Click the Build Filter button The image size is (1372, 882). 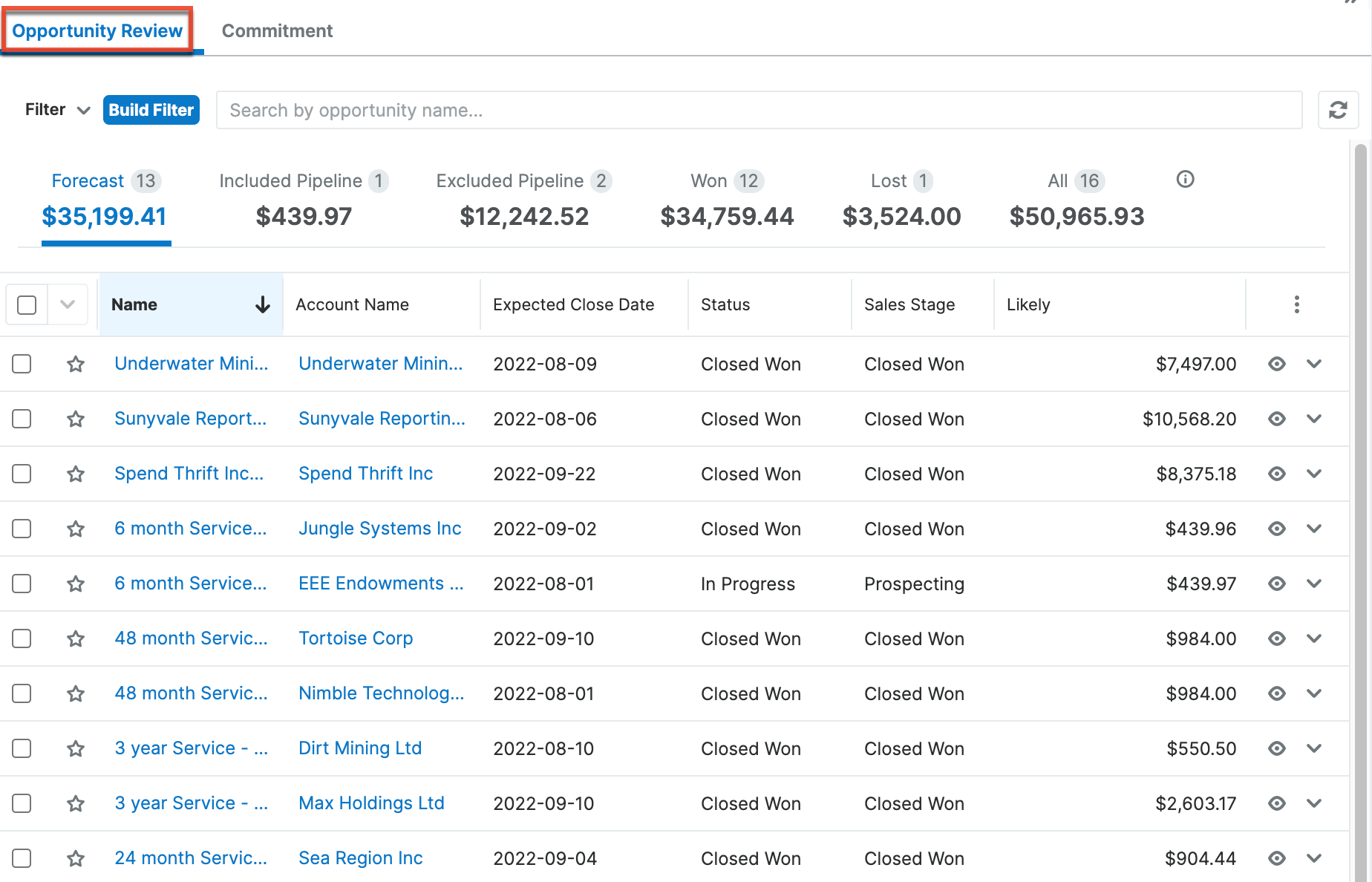tap(151, 110)
